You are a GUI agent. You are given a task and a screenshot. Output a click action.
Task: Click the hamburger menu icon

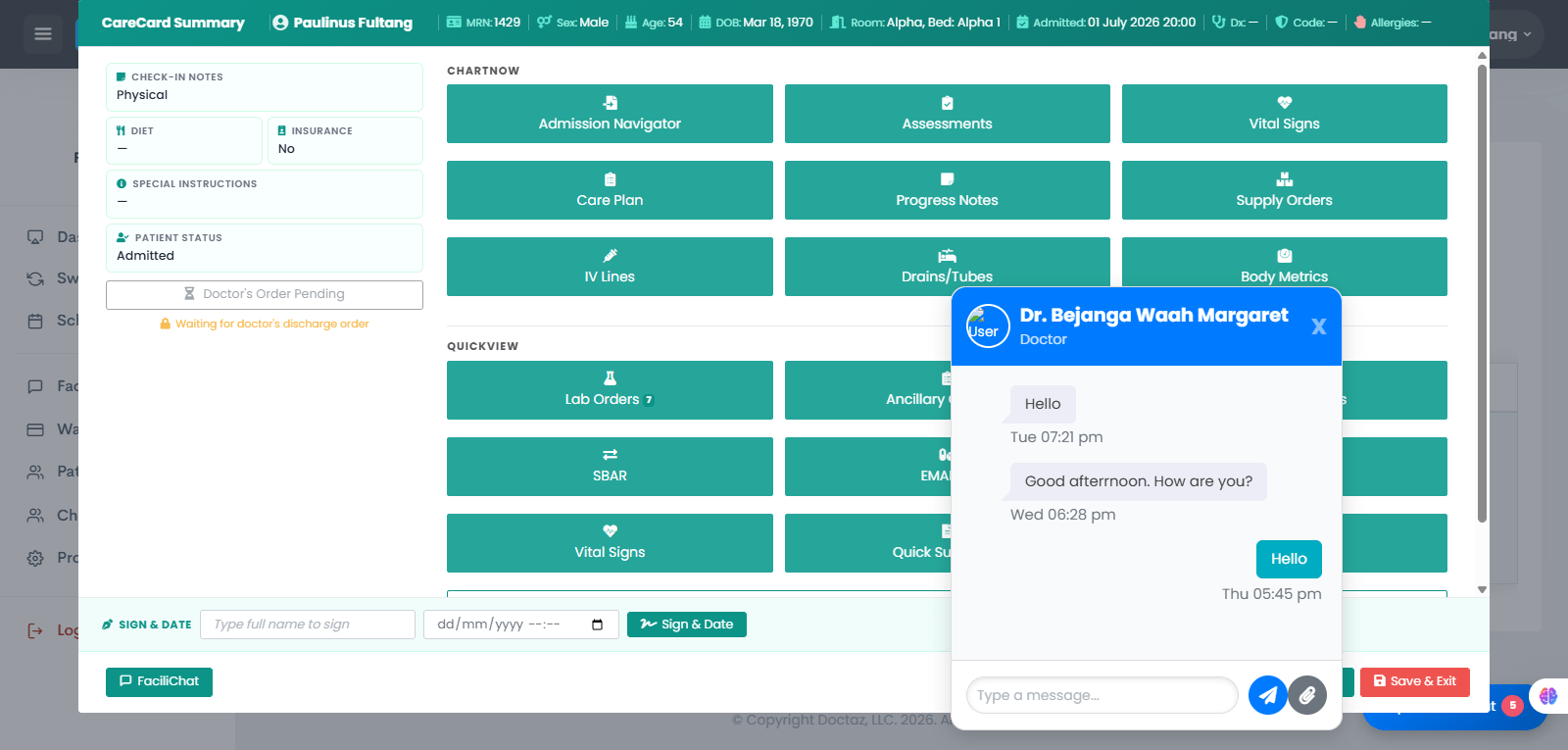[43, 34]
